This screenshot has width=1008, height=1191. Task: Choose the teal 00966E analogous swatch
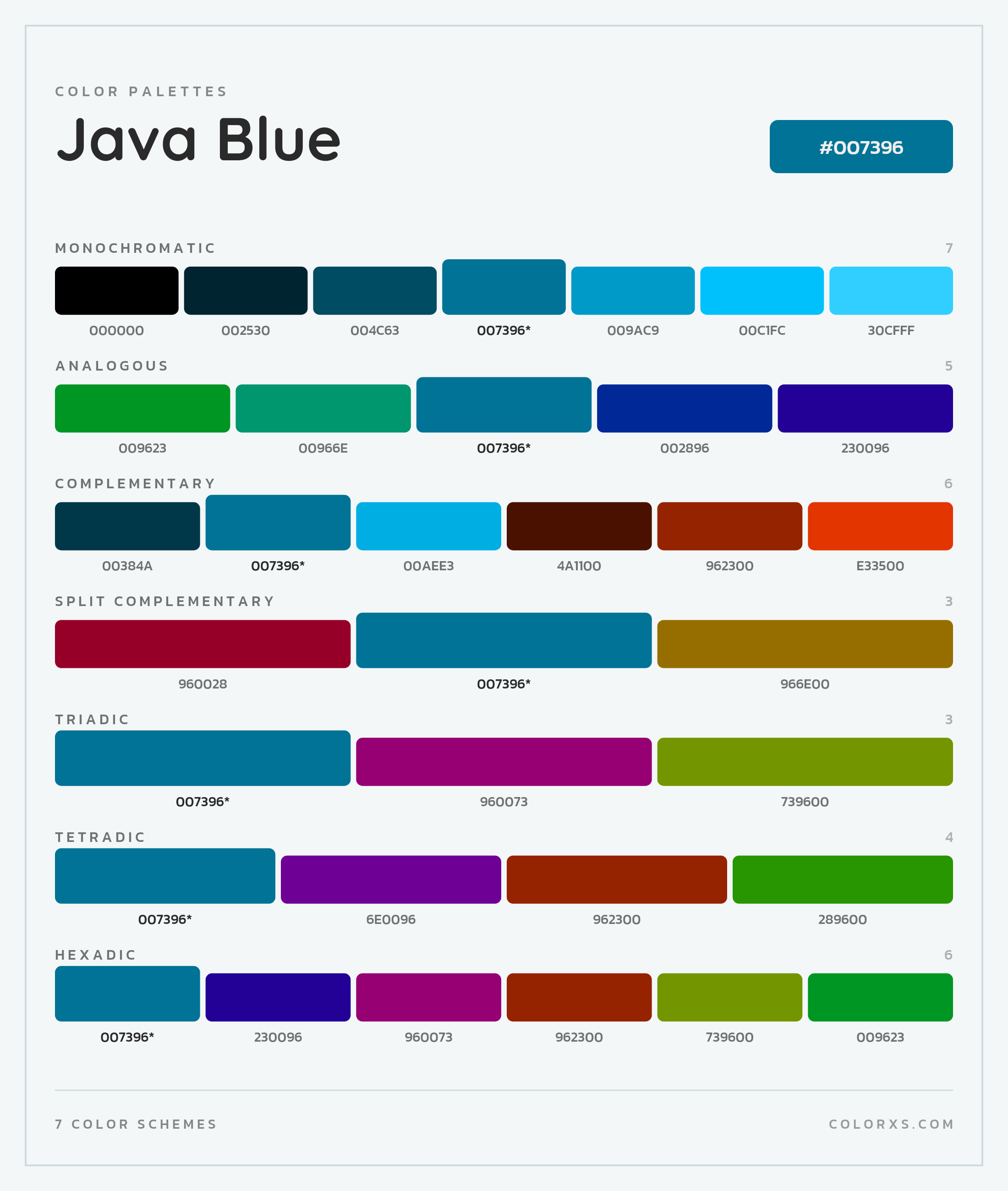pyautogui.click(x=323, y=409)
